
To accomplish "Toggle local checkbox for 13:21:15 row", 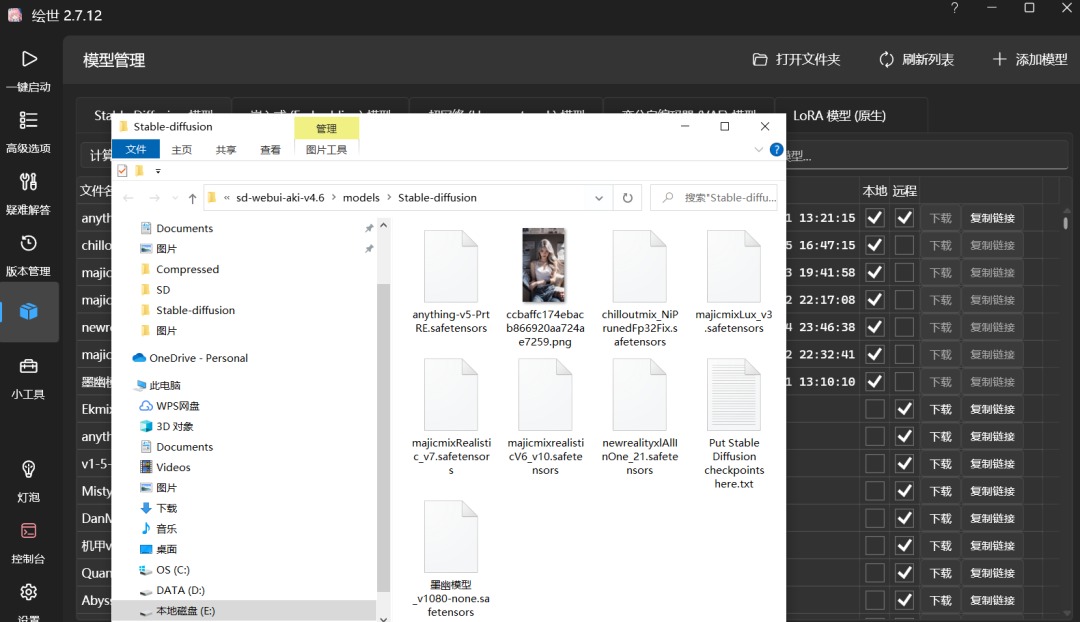I will tap(875, 218).
